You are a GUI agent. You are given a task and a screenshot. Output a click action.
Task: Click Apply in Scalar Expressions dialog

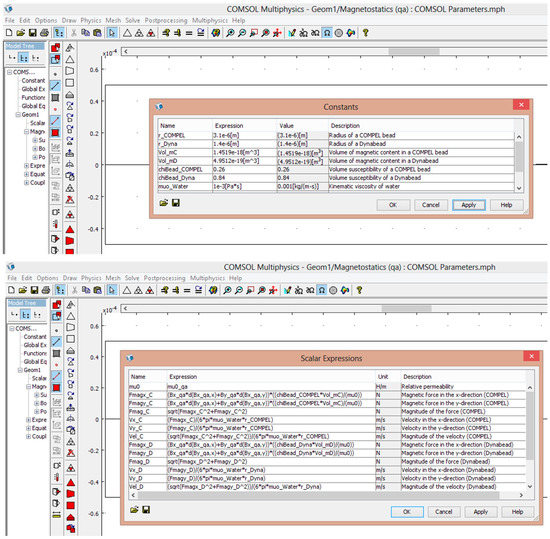click(481, 512)
